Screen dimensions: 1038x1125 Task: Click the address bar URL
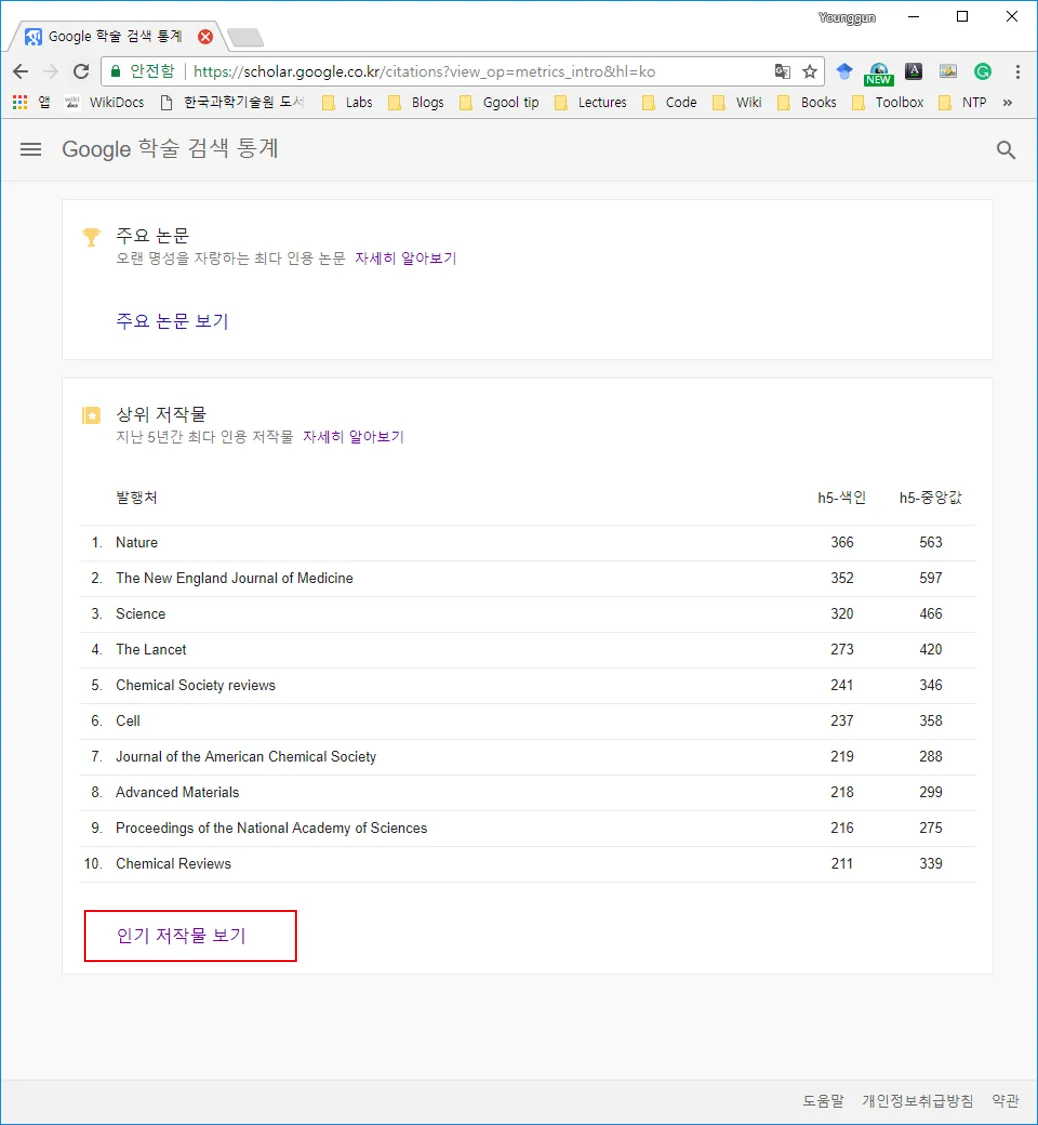coord(424,71)
